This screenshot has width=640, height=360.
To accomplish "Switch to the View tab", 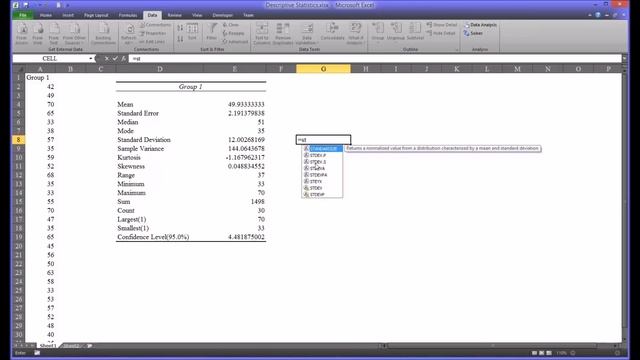I will tap(197, 15).
